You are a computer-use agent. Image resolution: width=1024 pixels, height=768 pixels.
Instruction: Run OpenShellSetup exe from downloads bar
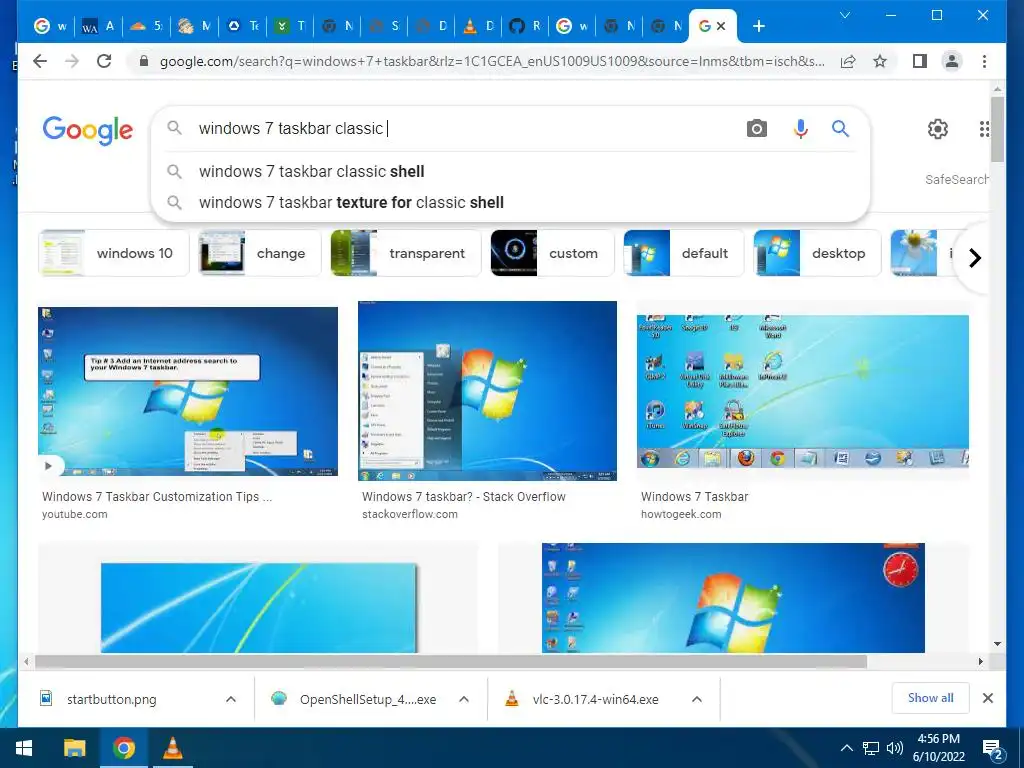(x=368, y=699)
